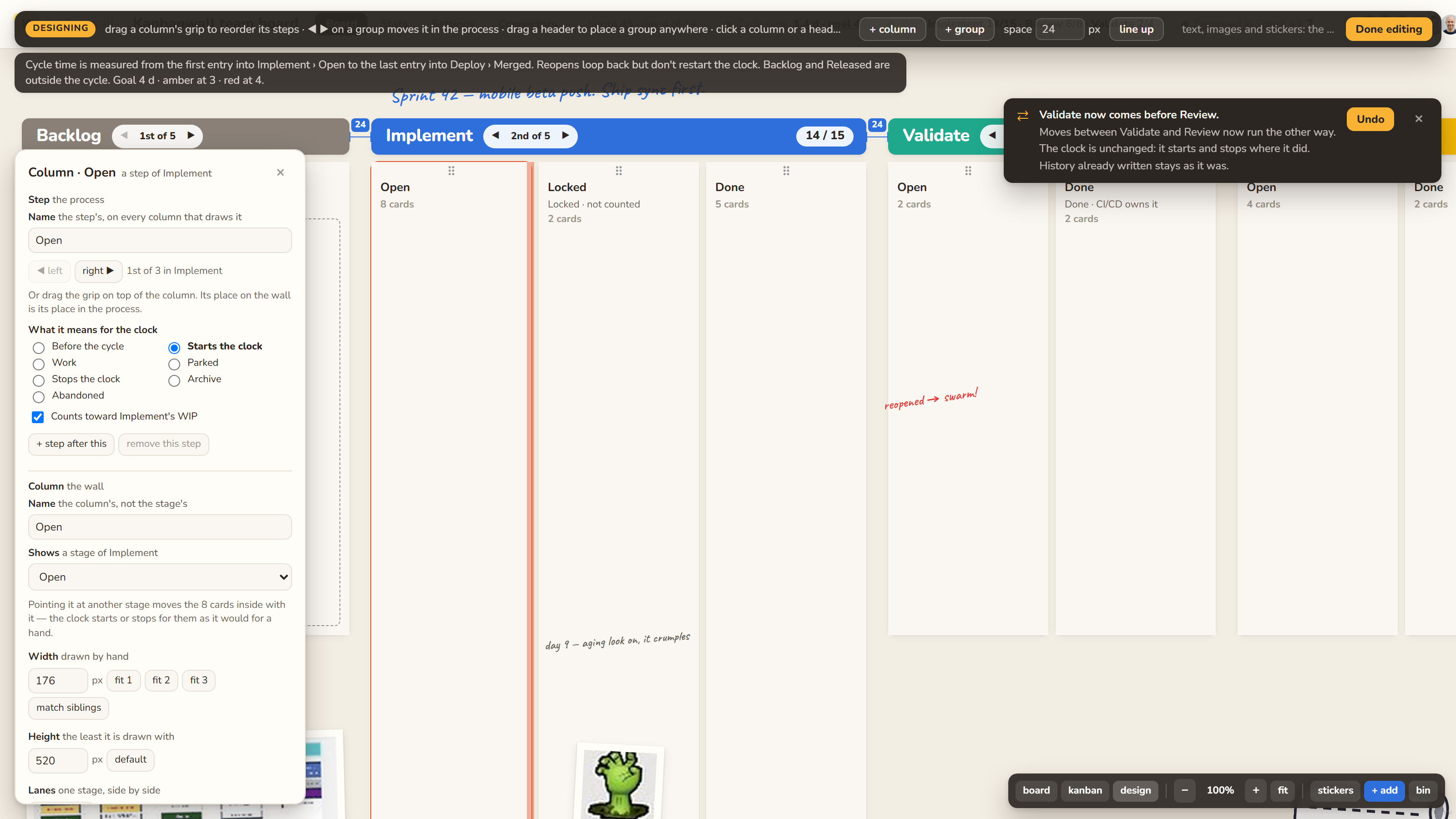Click the Width px input field
This screenshot has height=819, width=1456.
[58, 681]
